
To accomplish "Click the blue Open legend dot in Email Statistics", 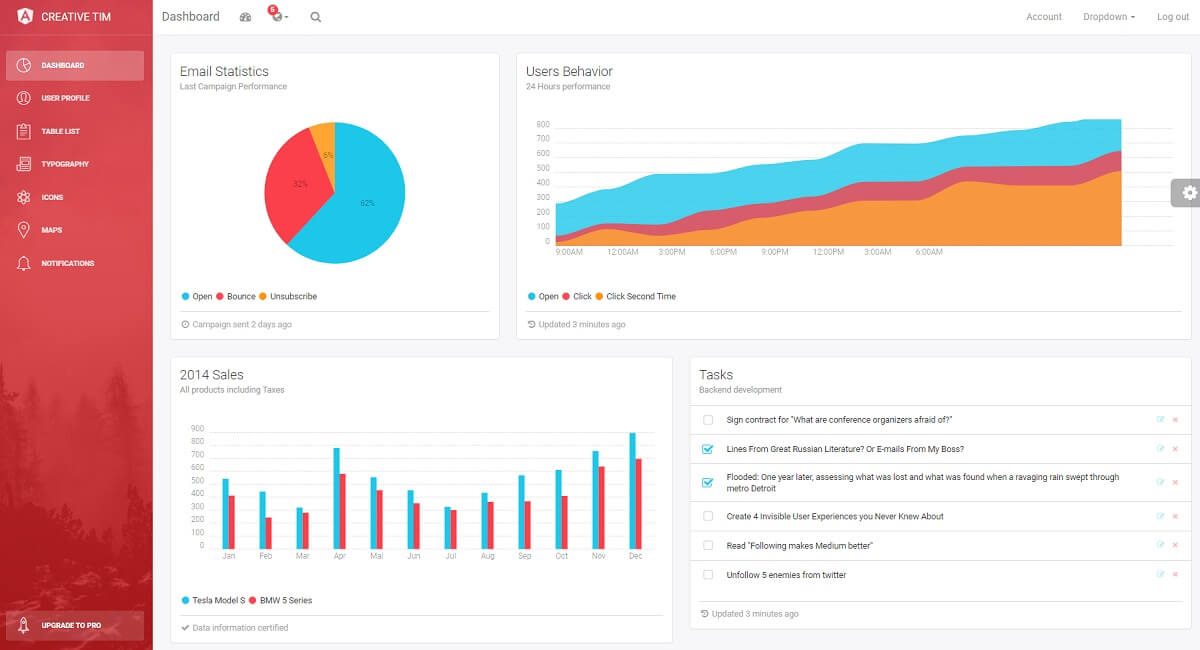I will [185, 297].
